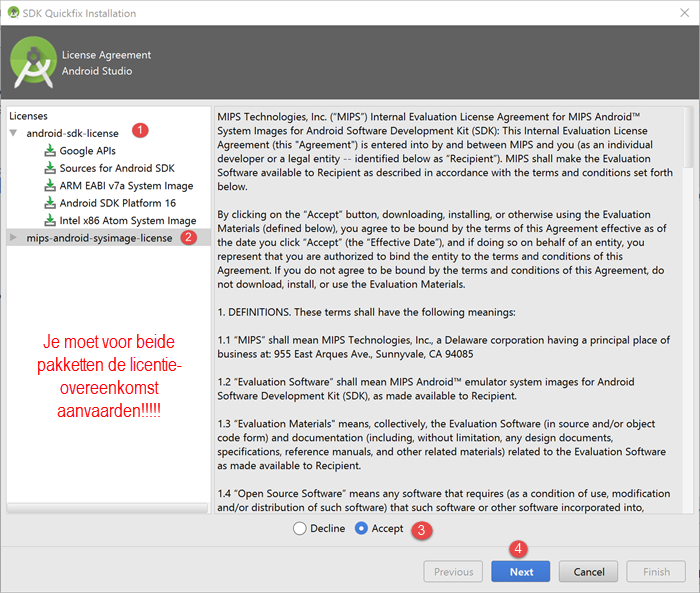Click the small Android Studio icon in title bar
Image resolution: width=700 pixels, height=593 pixels.
14,13
